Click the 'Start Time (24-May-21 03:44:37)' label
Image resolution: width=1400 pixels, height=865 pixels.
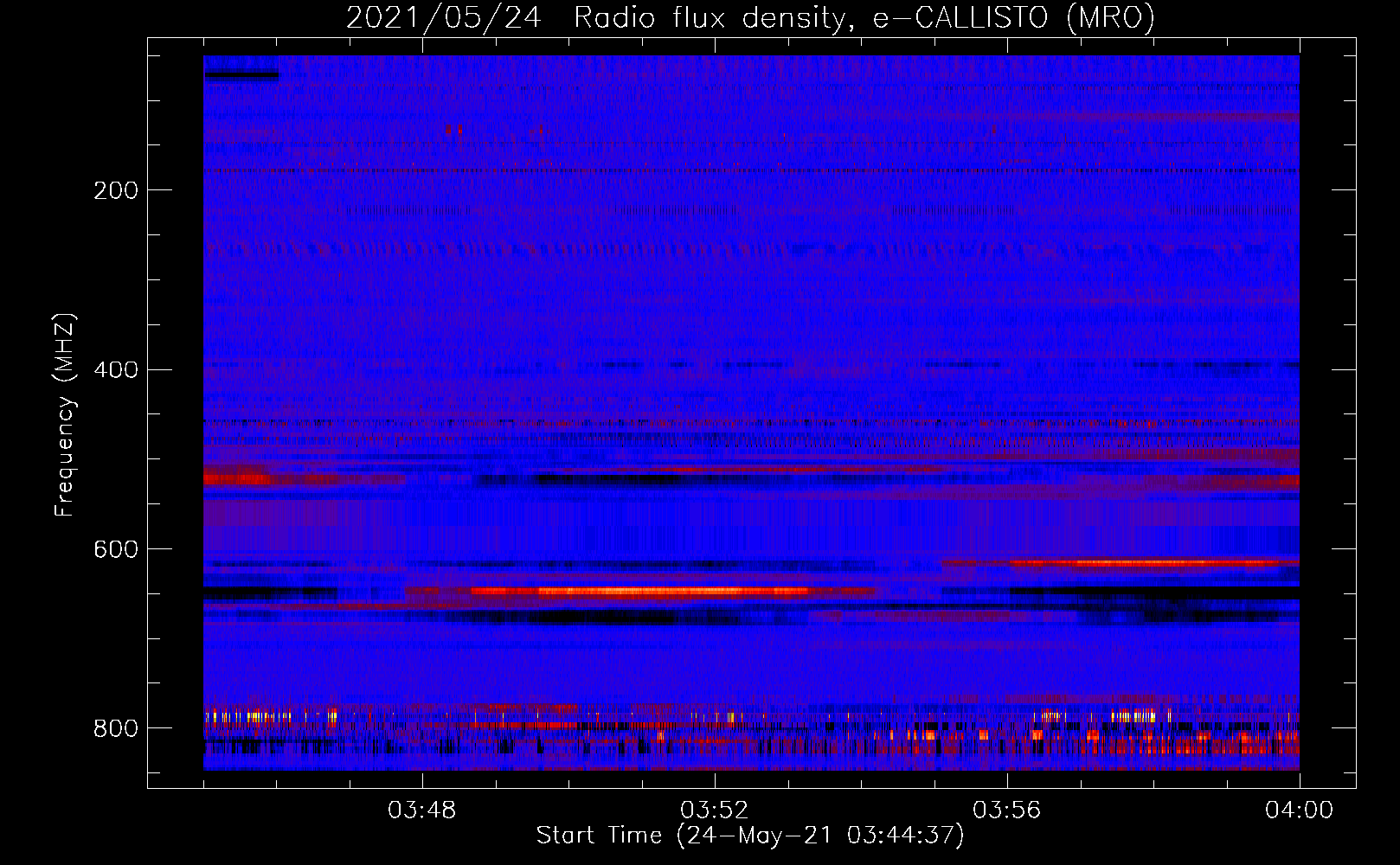point(750,836)
